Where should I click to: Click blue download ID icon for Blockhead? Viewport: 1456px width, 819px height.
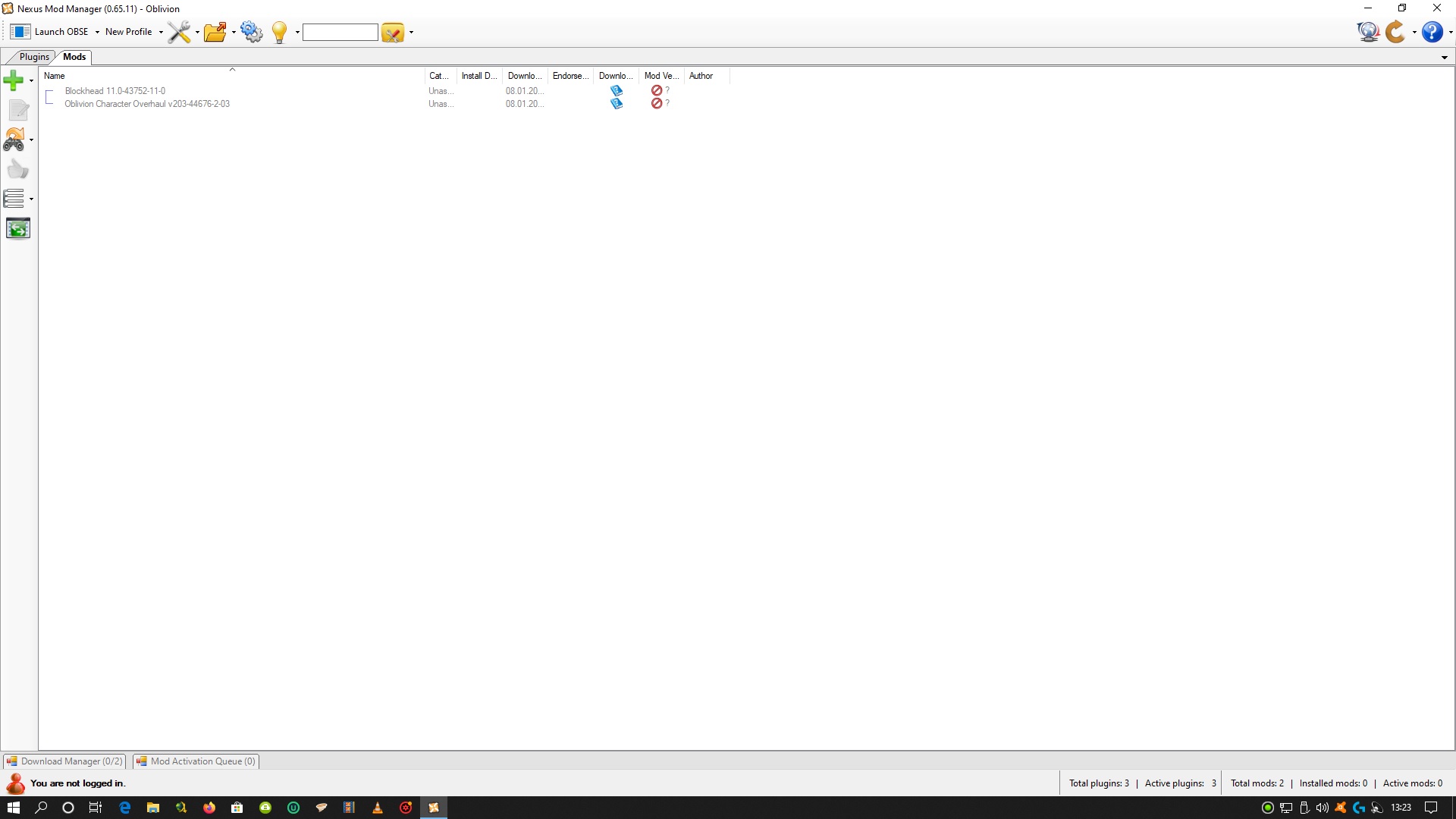pos(617,90)
